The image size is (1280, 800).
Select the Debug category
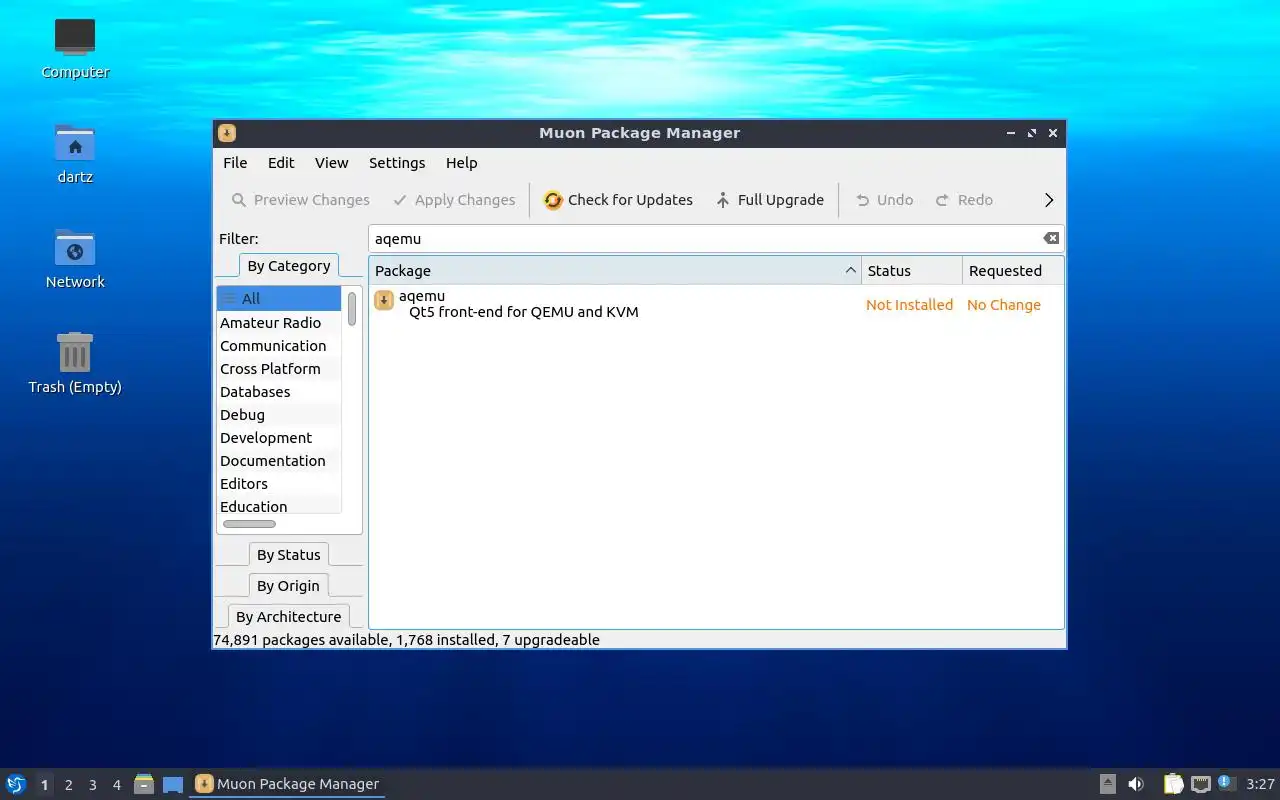pyautogui.click(x=279, y=415)
